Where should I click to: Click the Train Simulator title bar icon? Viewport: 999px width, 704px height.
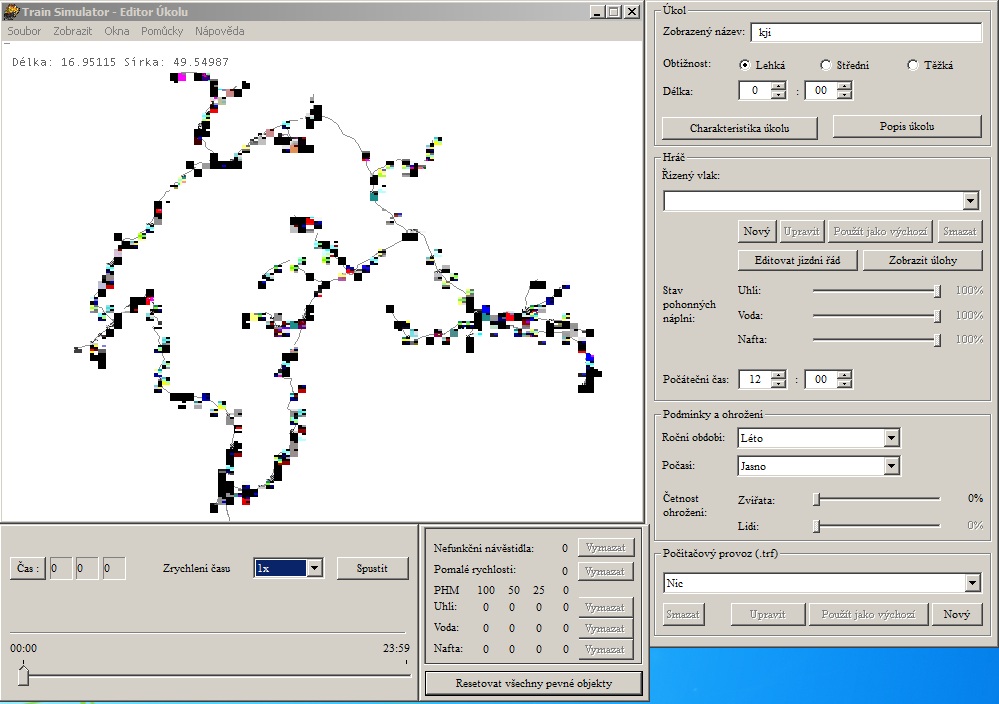(10, 11)
